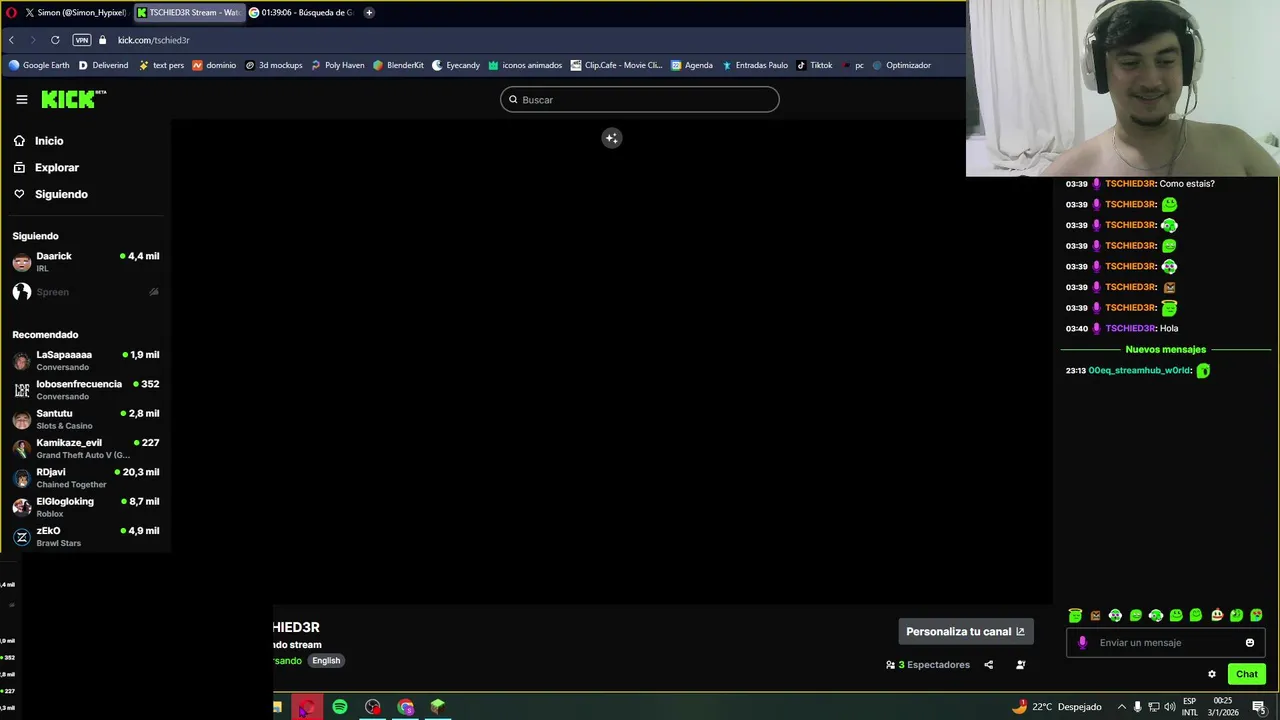
Task: Open the Minecraft block icon on taskbar
Action: 437,707
